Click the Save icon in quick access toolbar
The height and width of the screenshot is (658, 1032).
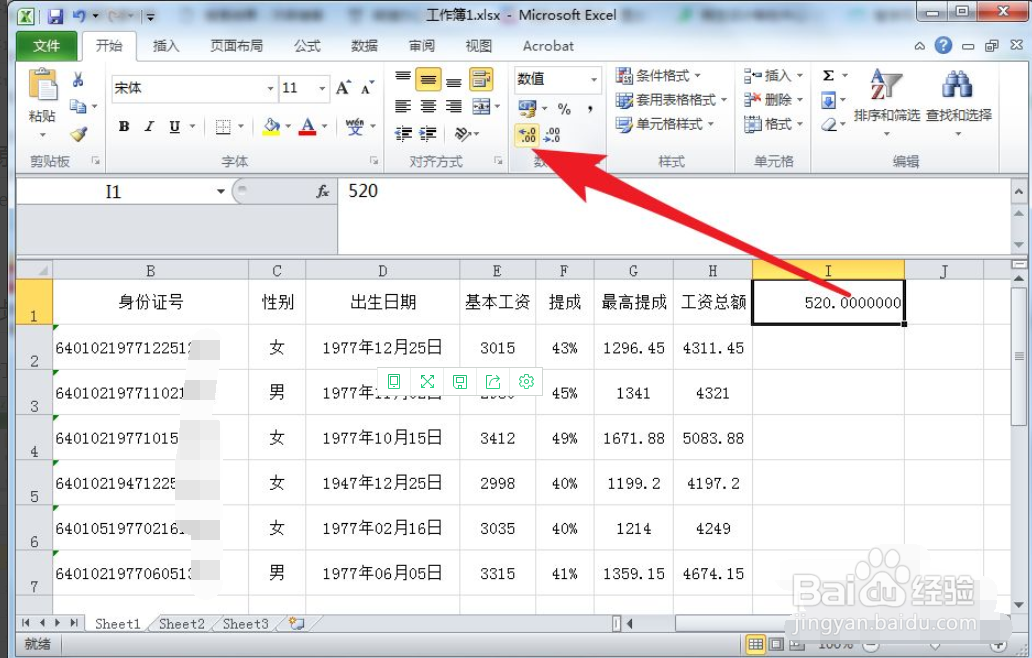[x=55, y=16]
